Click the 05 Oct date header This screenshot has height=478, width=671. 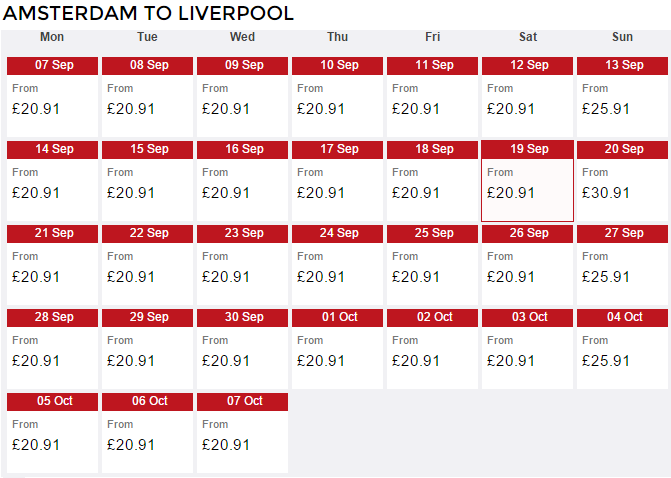[x=52, y=401]
